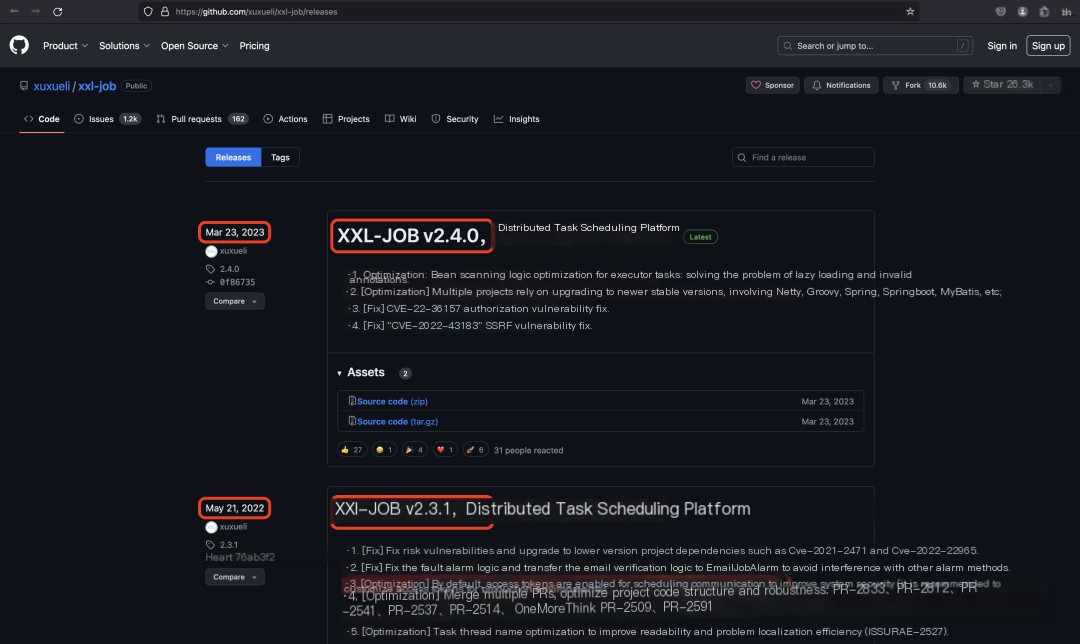Click the xuxueli avatar under May 21, 2022
This screenshot has width=1080, height=644.
coord(211,527)
